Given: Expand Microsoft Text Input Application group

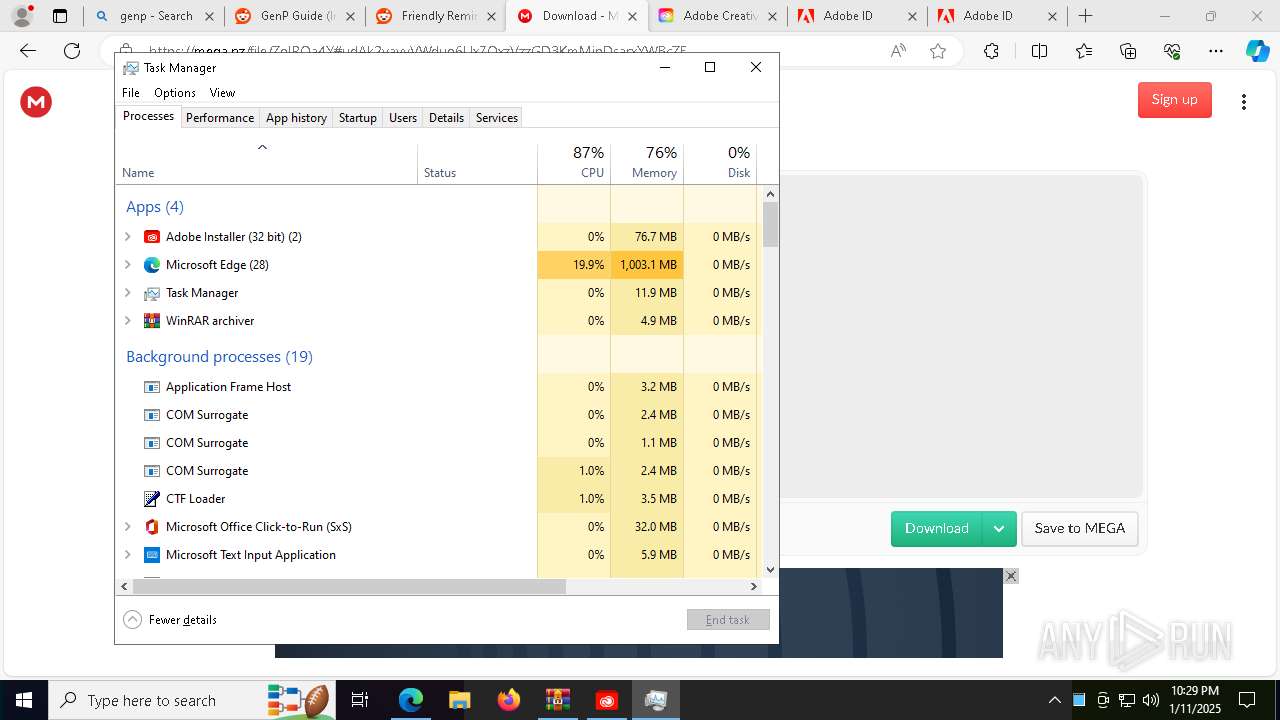Looking at the screenshot, I should pos(127,555).
